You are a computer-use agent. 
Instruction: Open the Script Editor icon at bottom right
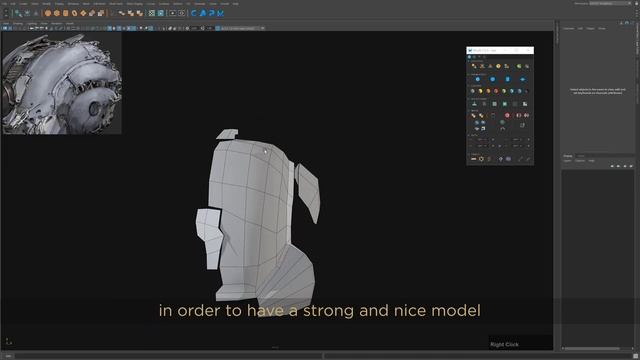[x=636, y=356]
